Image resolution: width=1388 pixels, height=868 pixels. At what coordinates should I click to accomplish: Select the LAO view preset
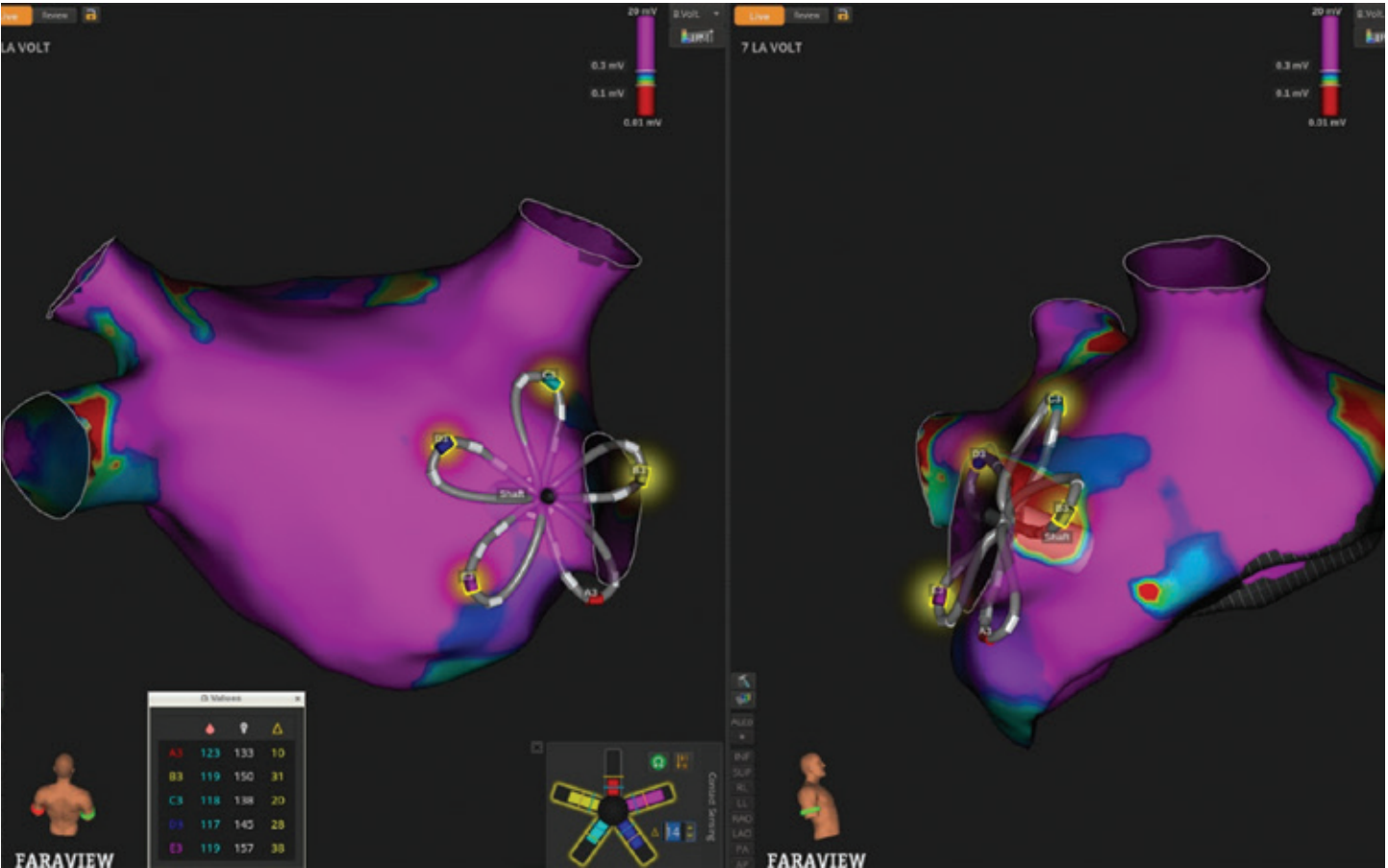[x=742, y=833]
